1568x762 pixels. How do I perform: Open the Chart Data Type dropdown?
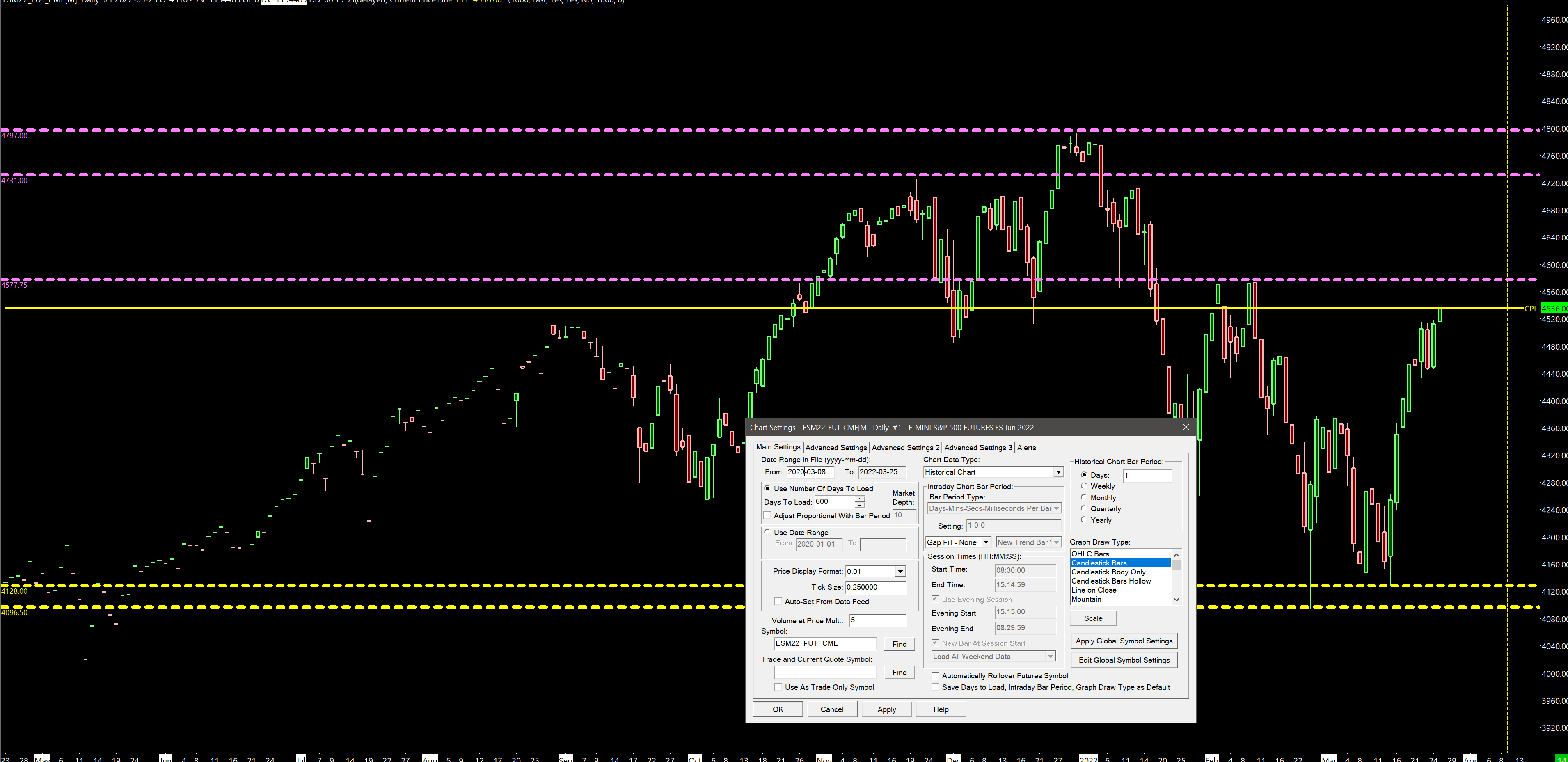(x=1058, y=472)
